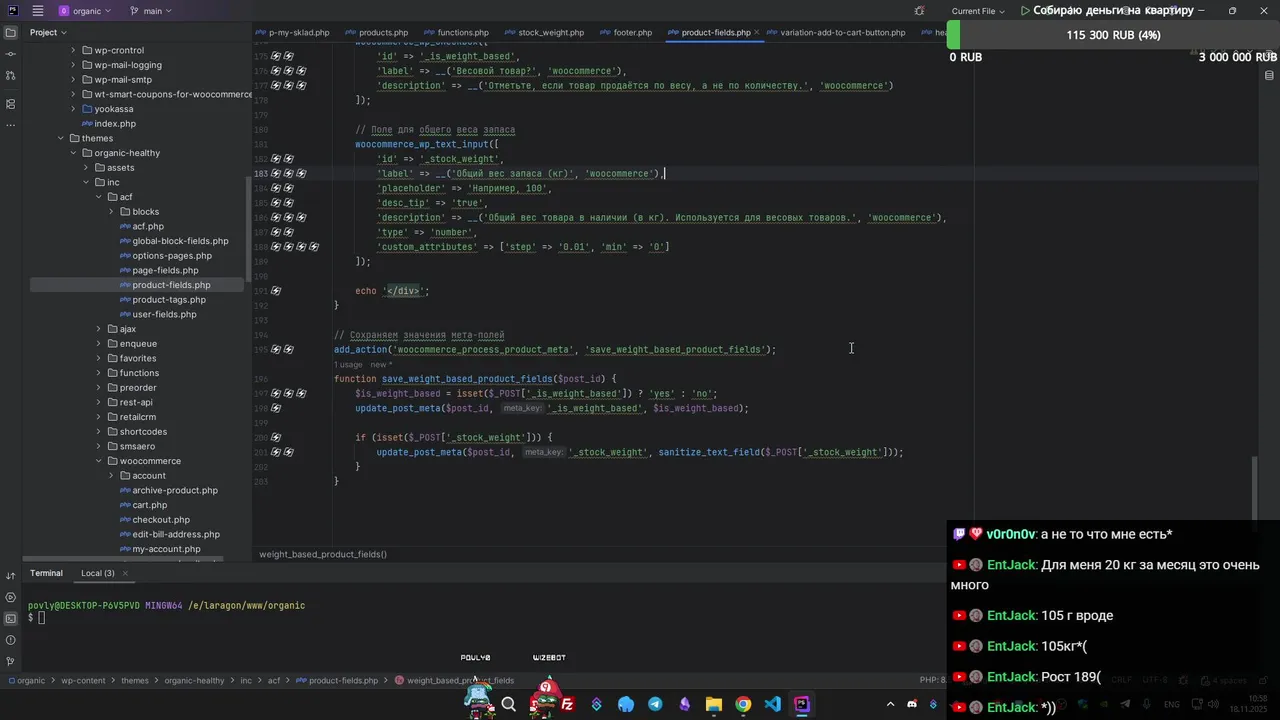The width and height of the screenshot is (1280, 720).
Task: Switch to the p-my-sklad.php tab
Action: point(293,33)
